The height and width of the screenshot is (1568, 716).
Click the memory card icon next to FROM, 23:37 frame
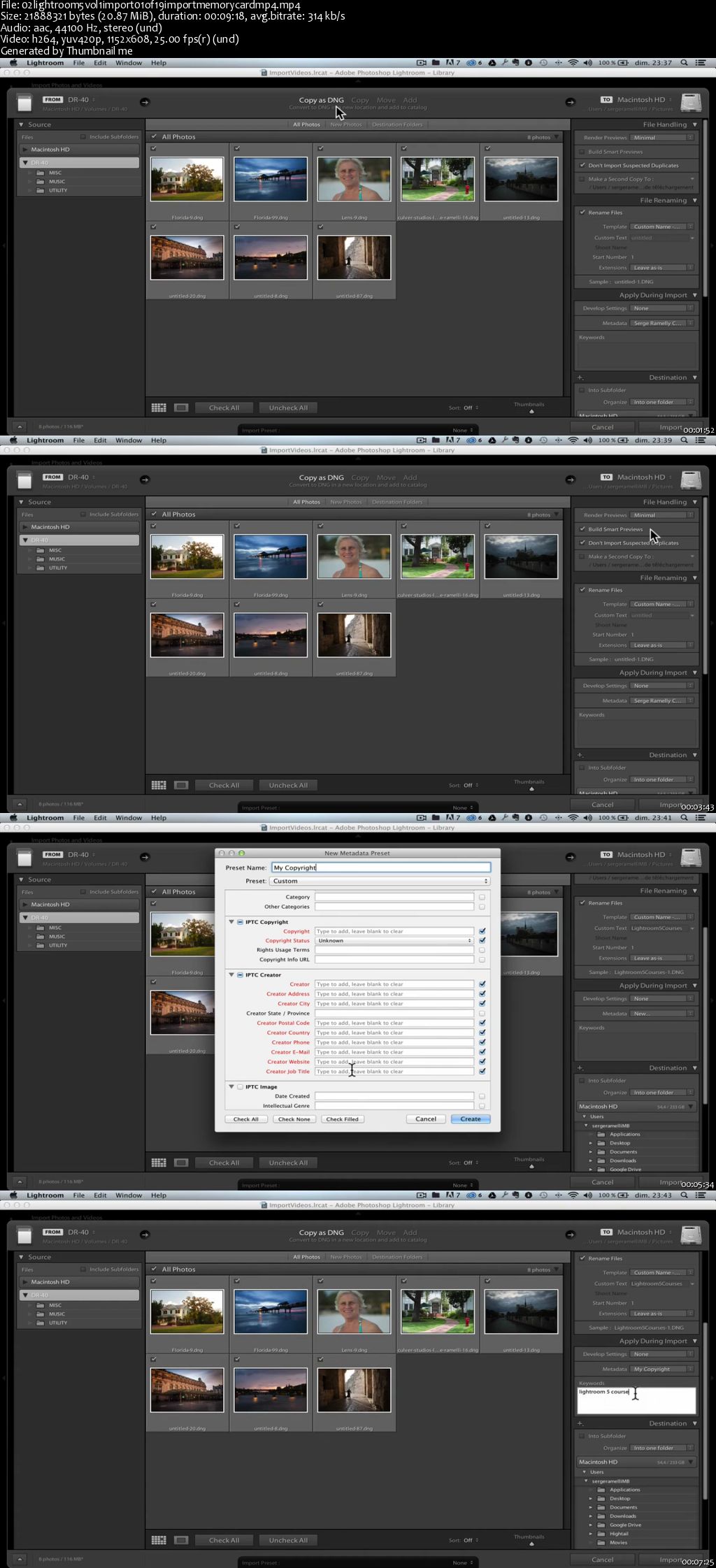24,103
